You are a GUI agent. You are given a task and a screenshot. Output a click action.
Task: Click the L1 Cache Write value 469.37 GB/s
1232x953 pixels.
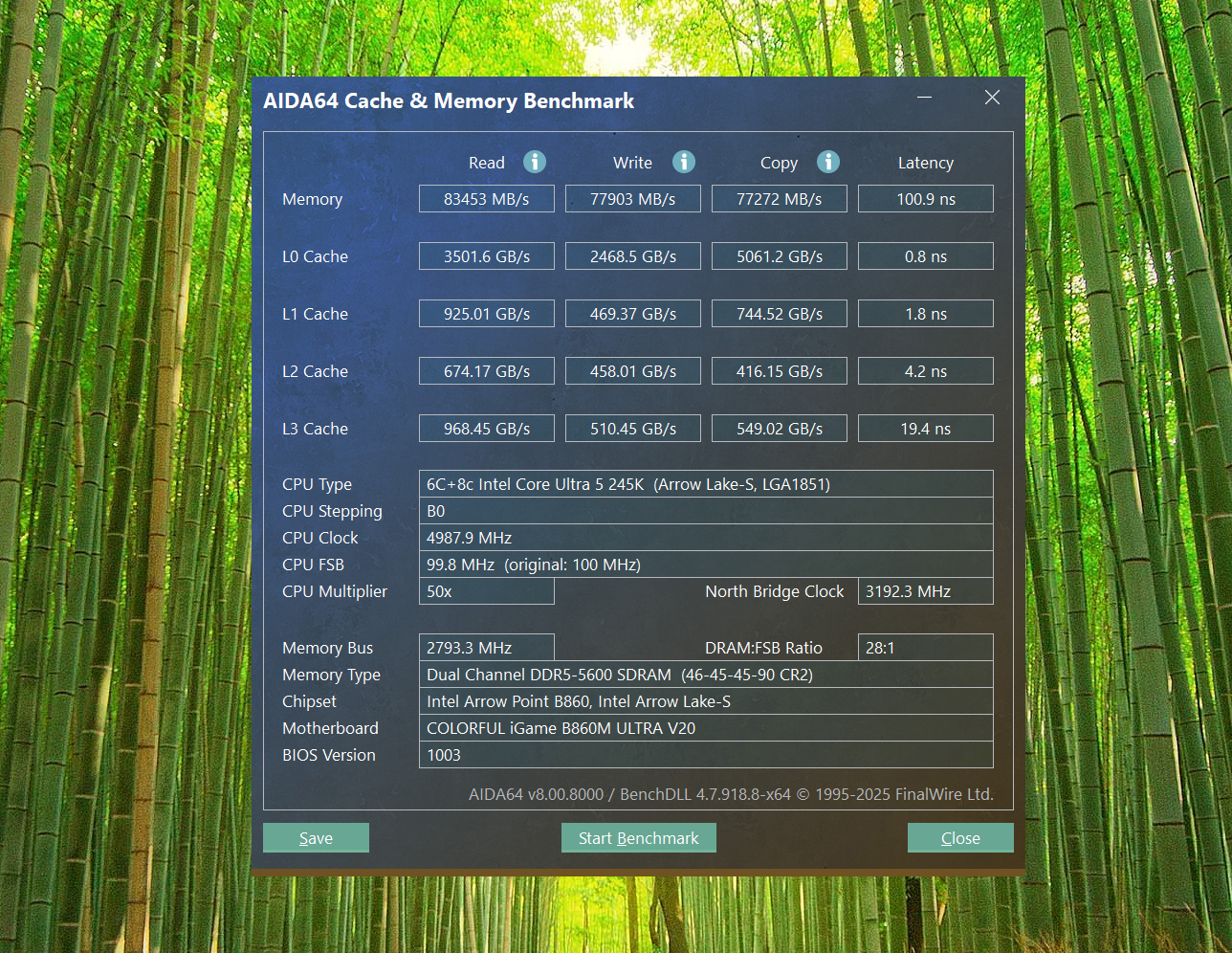[633, 314]
